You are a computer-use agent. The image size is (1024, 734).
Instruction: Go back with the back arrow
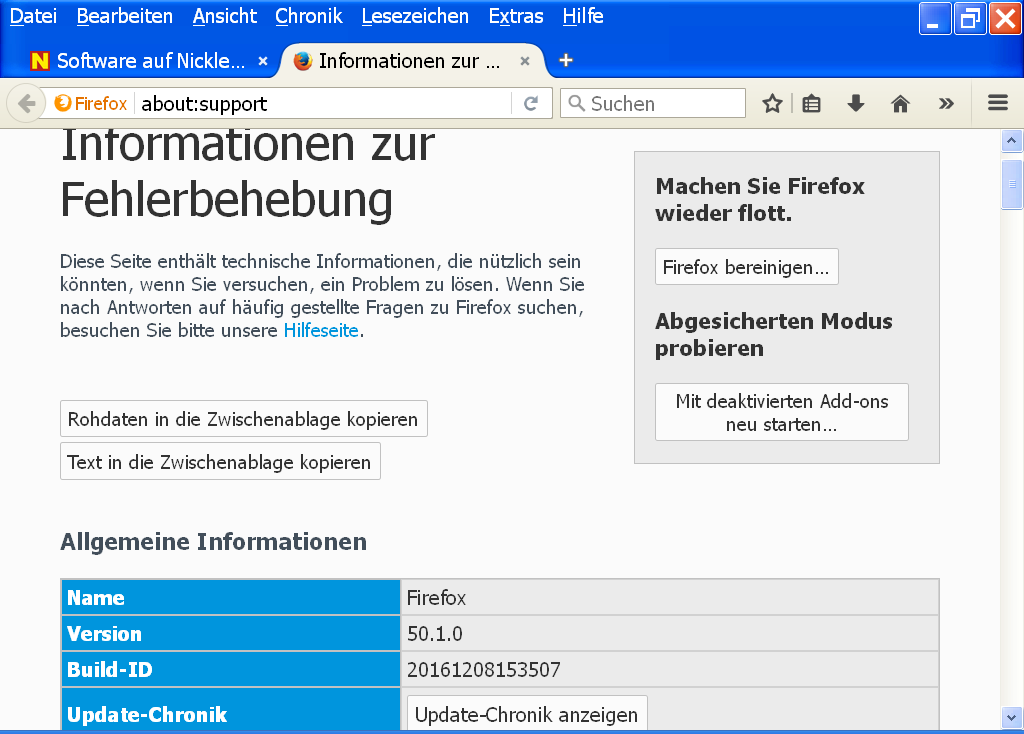point(27,103)
